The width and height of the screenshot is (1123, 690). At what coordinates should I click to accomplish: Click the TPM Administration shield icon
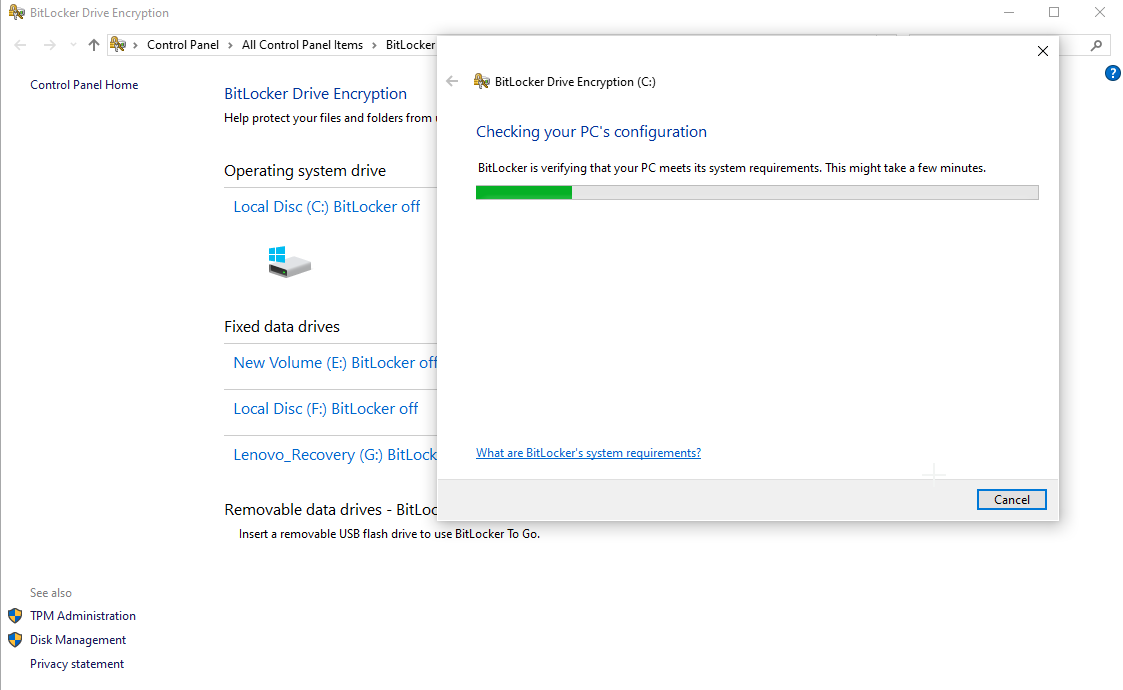(x=14, y=615)
